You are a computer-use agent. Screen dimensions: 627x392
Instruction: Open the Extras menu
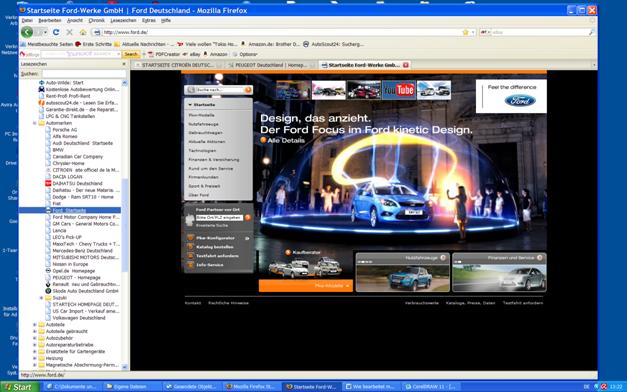(x=149, y=20)
